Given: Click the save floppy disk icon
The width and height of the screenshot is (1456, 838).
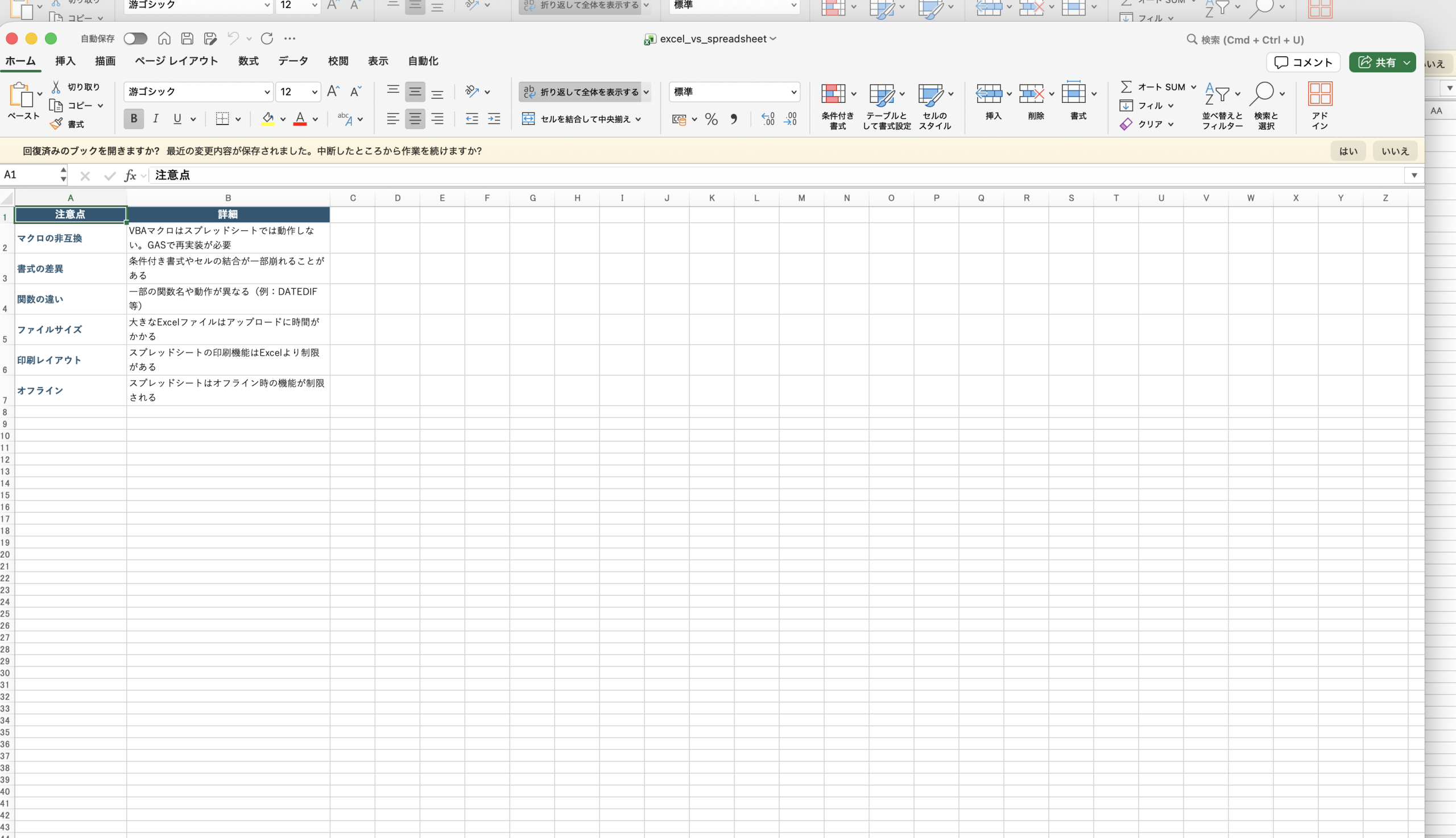Looking at the screenshot, I should [x=187, y=39].
